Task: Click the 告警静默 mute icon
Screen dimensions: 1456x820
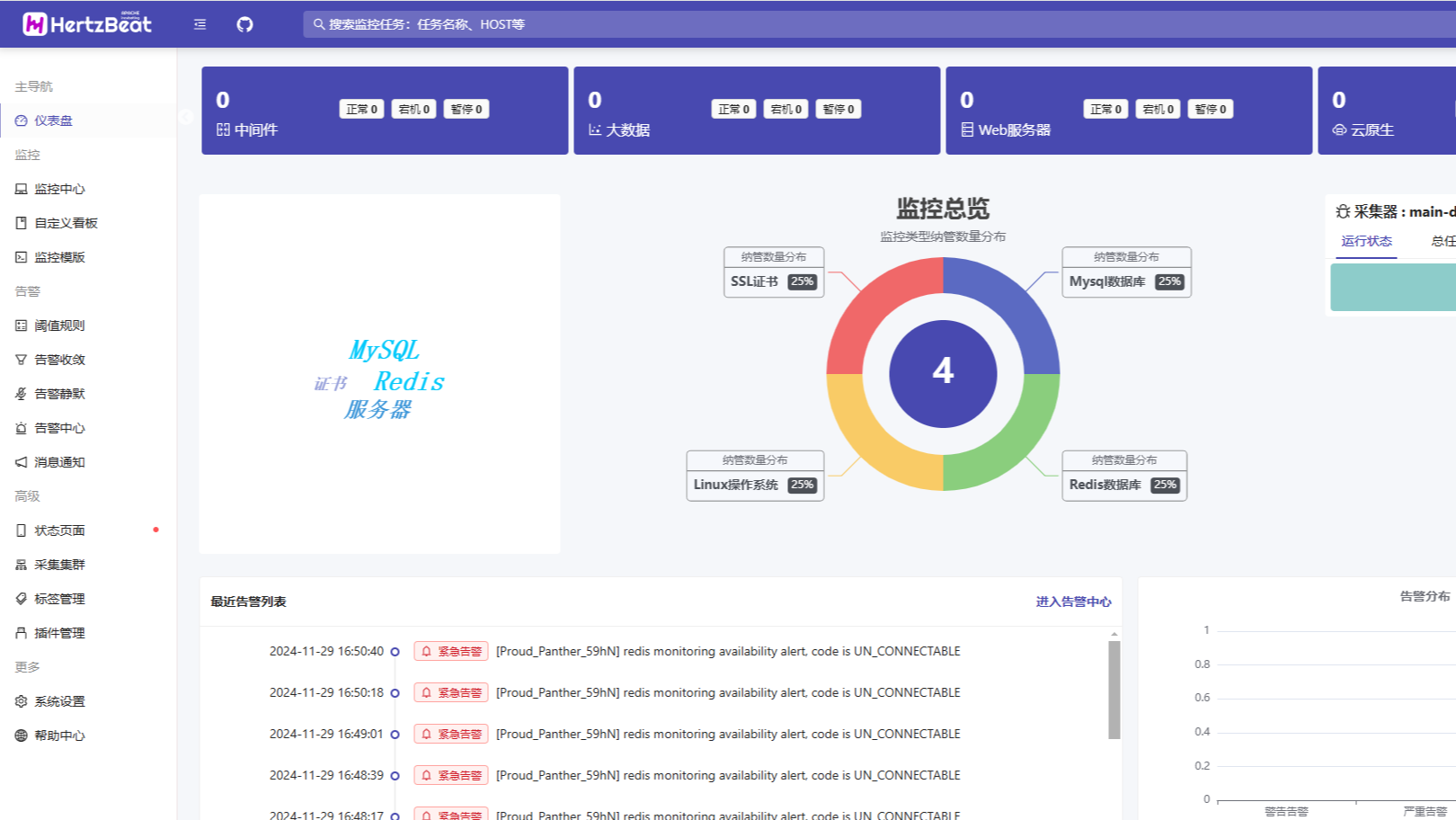Action: pos(21,394)
